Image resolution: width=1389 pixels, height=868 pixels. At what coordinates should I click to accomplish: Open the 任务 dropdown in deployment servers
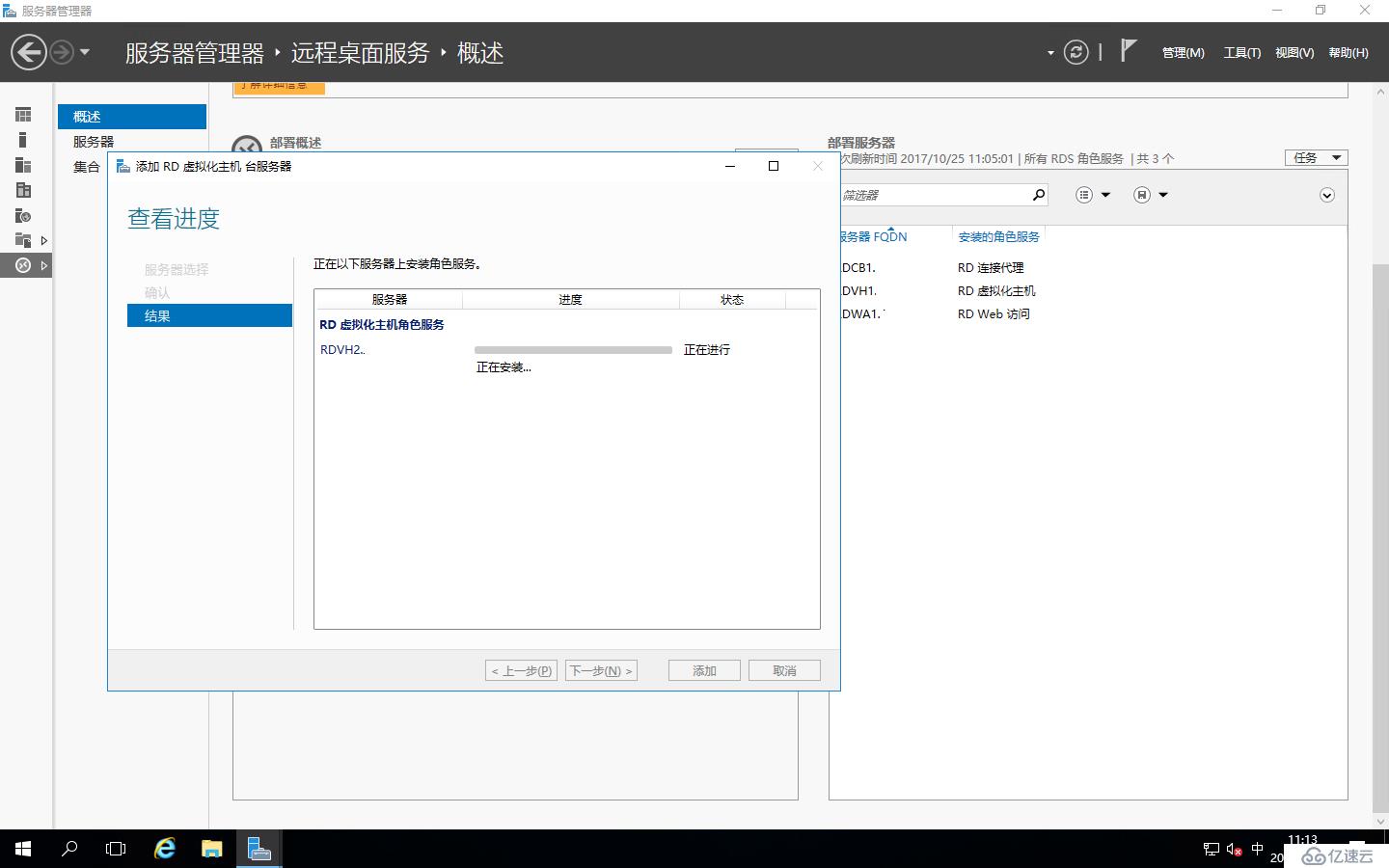[x=1316, y=157]
